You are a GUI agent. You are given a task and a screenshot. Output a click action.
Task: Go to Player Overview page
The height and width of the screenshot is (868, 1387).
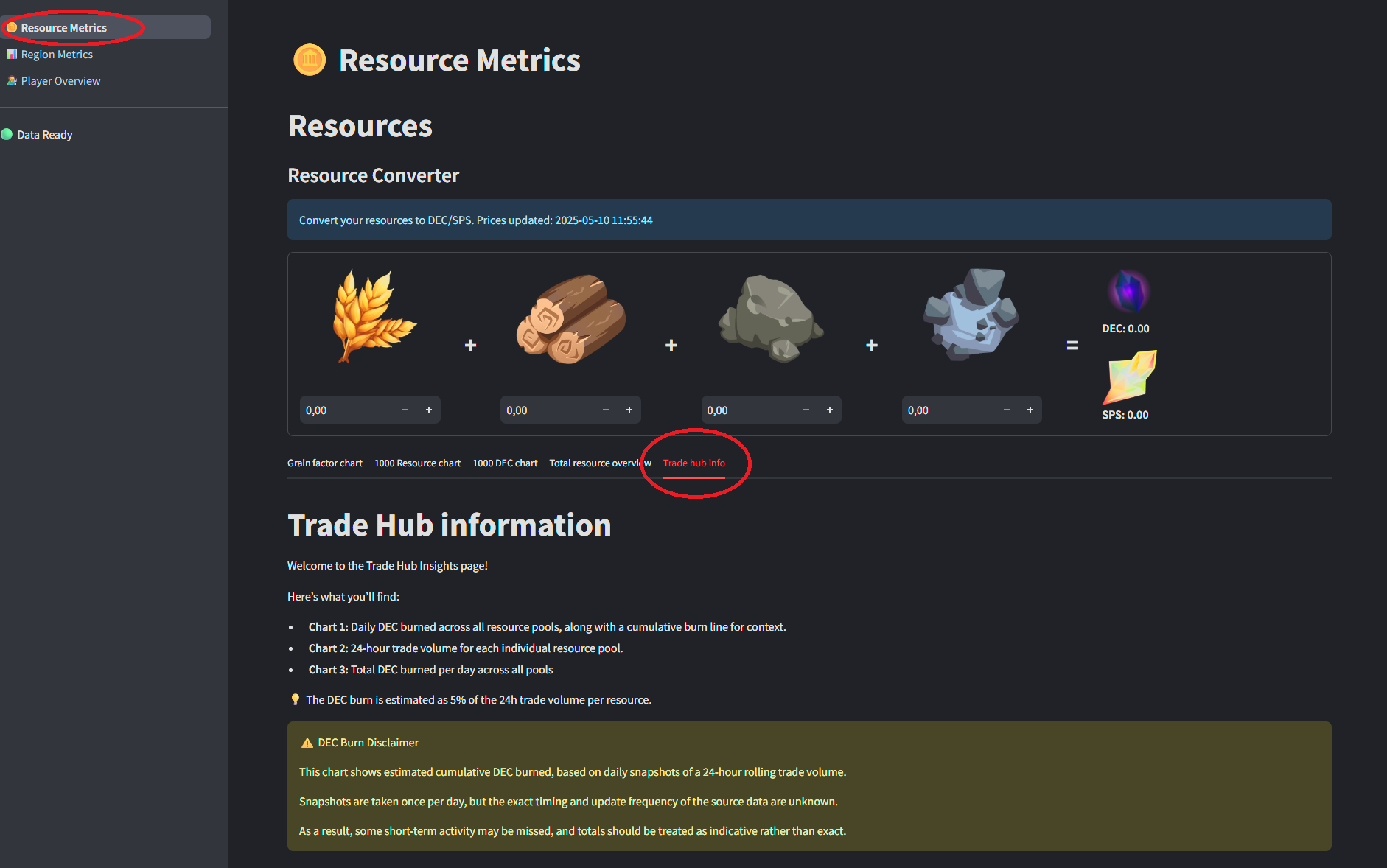(60, 80)
